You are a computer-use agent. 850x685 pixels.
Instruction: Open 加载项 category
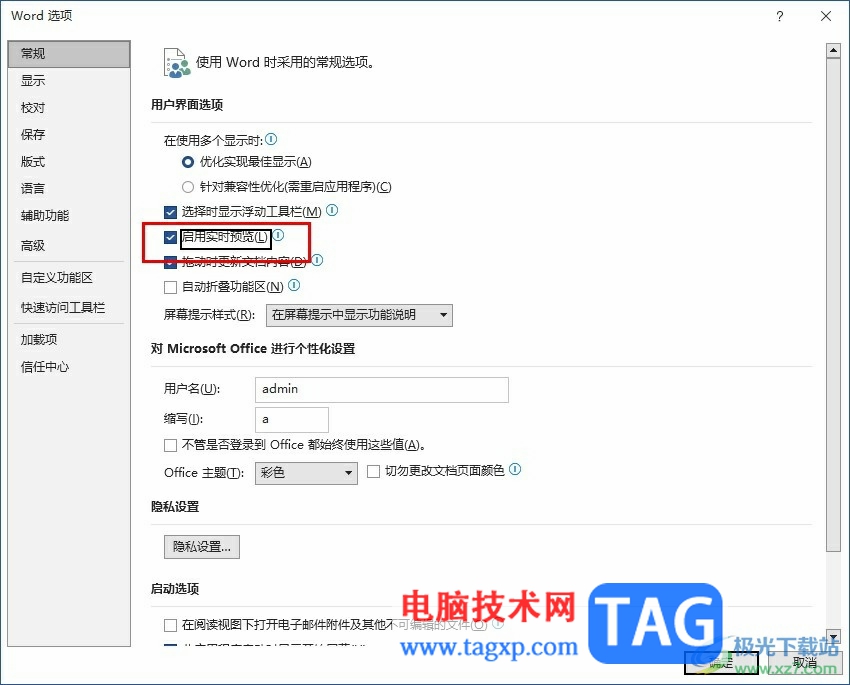tap(69, 340)
